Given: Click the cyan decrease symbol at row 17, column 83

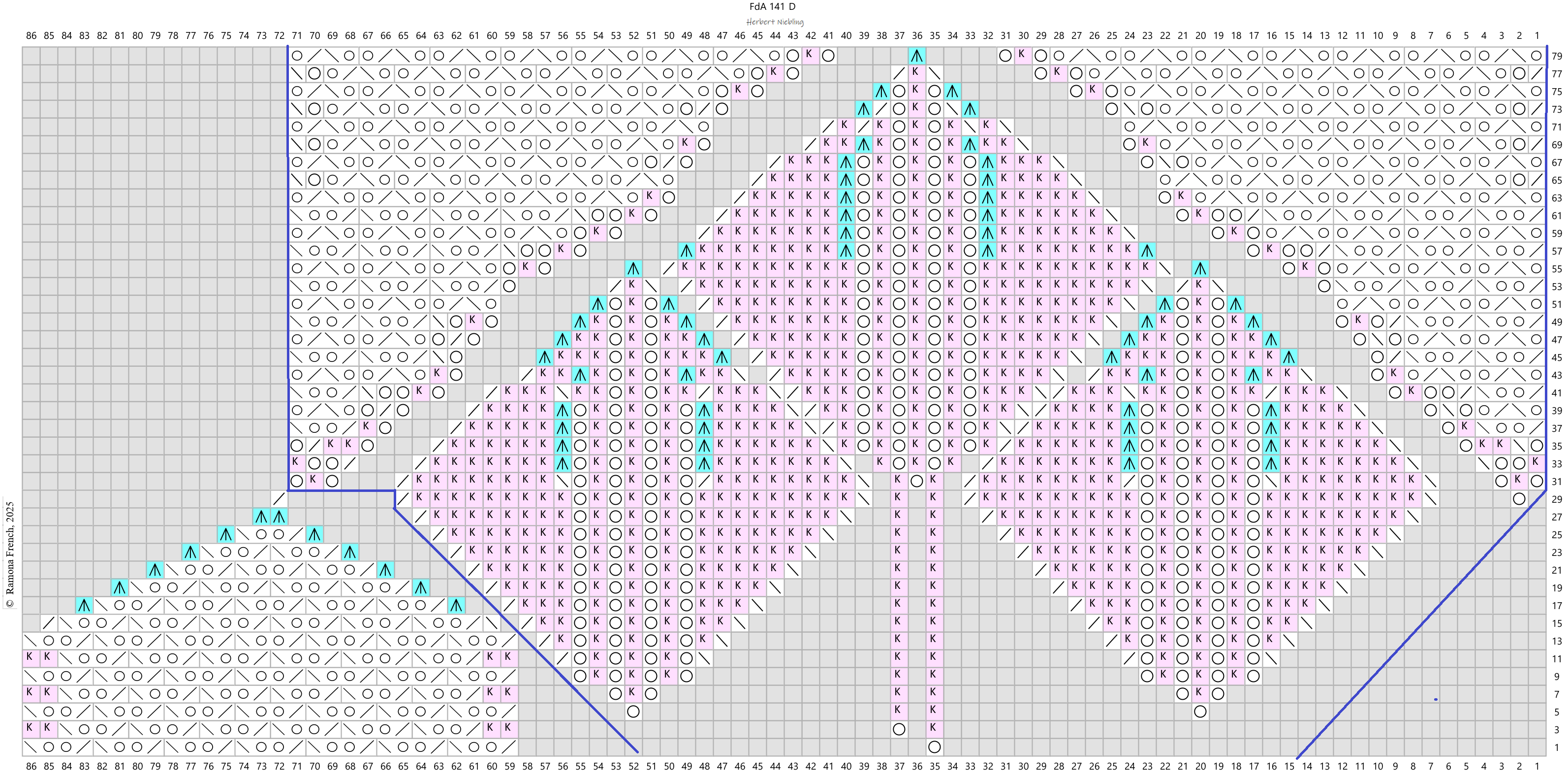Looking at the screenshot, I should 84,606.
